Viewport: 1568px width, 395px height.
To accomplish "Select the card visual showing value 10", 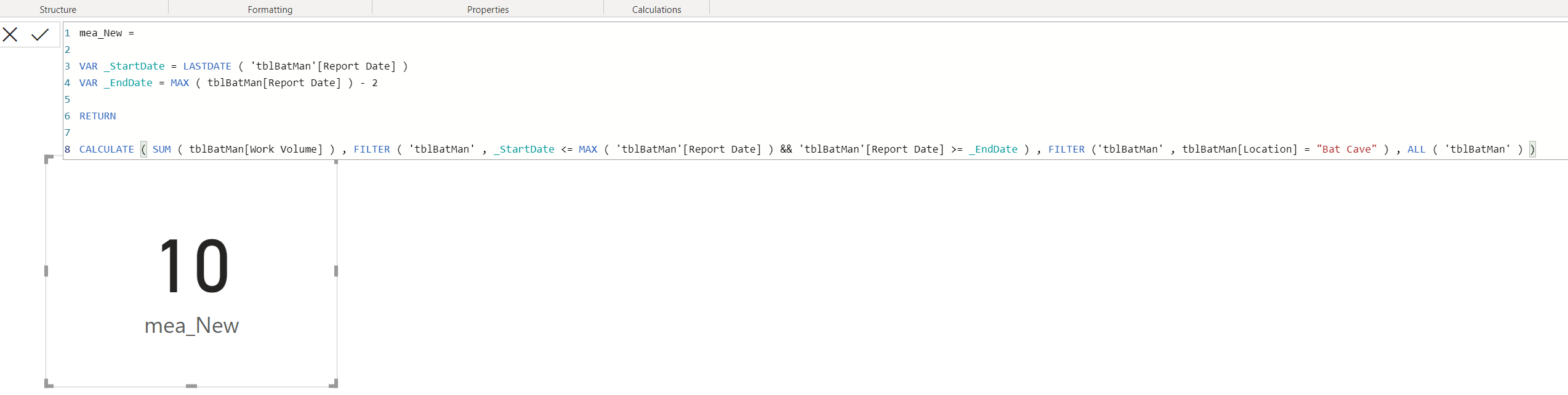I will (x=191, y=271).
